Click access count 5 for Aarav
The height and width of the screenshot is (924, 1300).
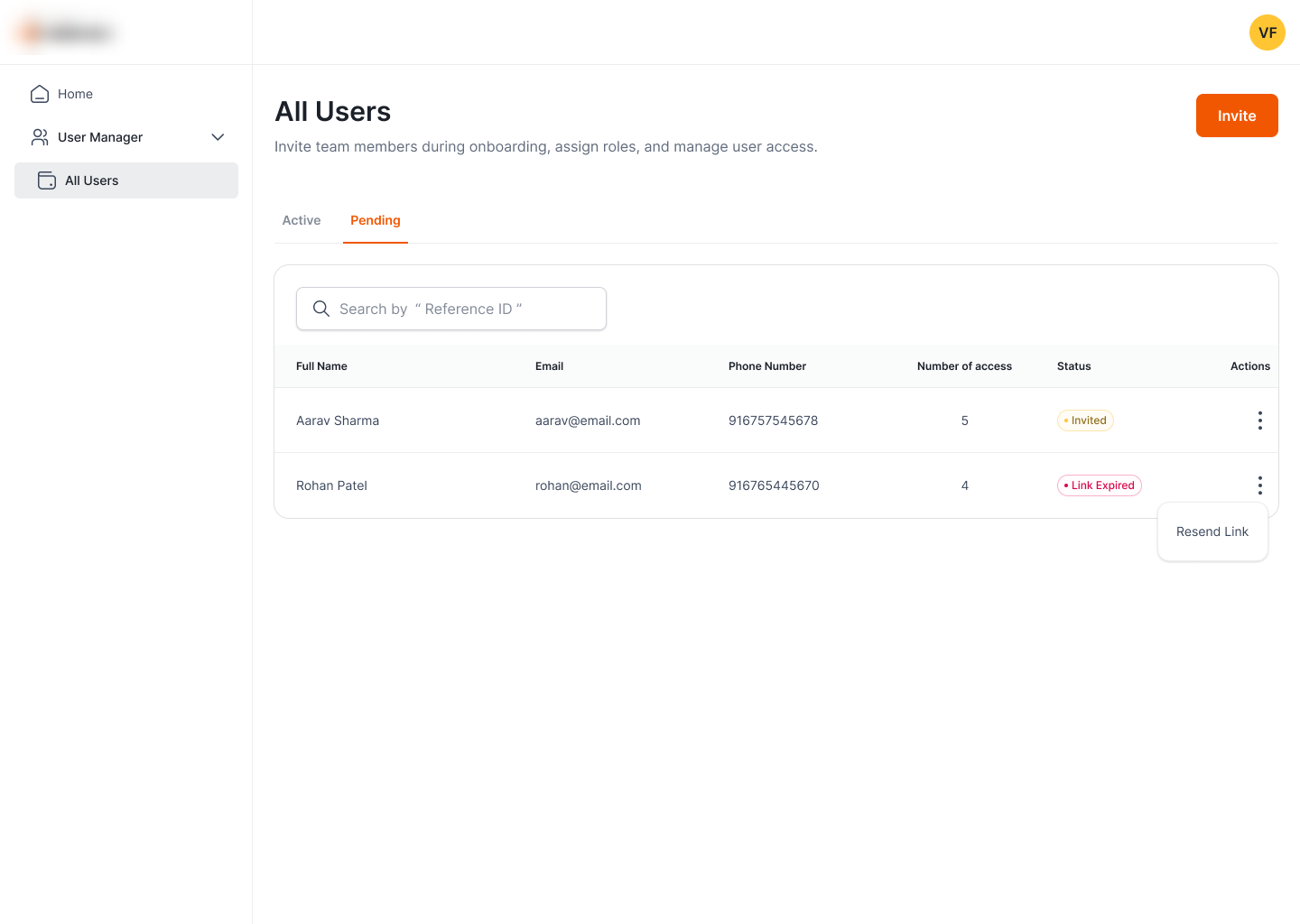click(x=965, y=420)
